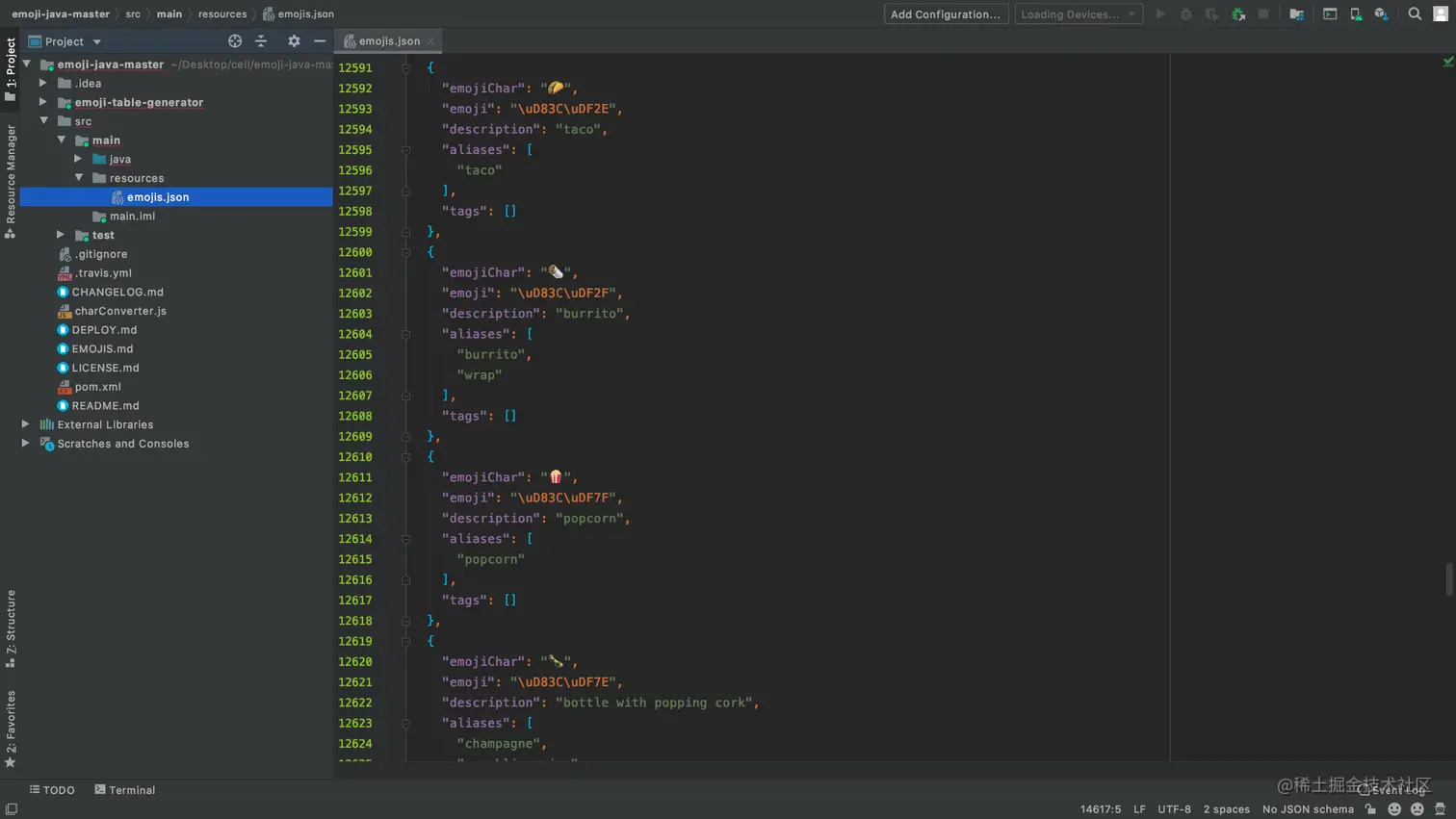Screen dimensions: 1456x819
Task: Open Project panel gear settings
Action: 294,41
